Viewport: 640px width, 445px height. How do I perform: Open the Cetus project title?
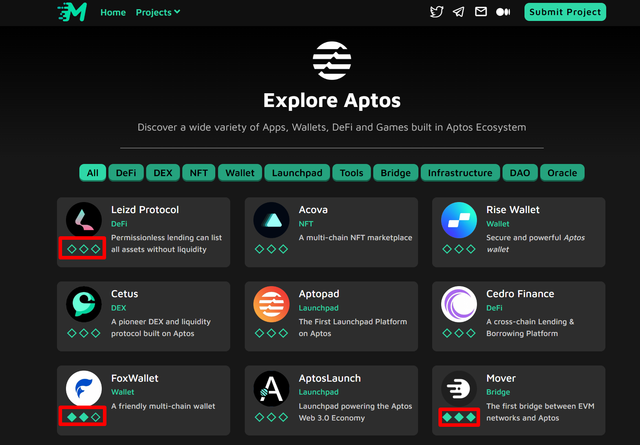coord(124,294)
